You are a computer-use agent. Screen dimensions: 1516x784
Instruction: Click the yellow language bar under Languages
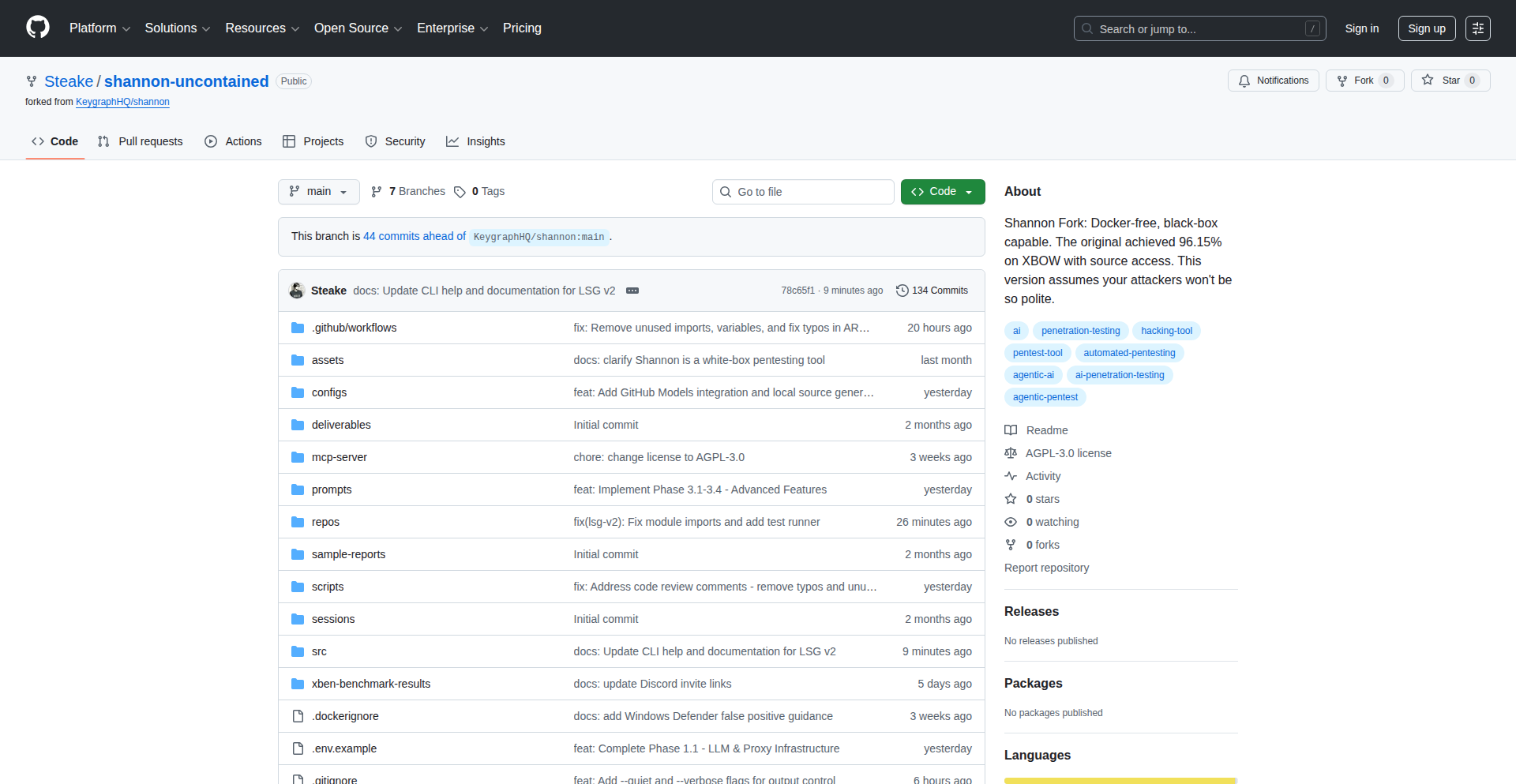[1120, 780]
